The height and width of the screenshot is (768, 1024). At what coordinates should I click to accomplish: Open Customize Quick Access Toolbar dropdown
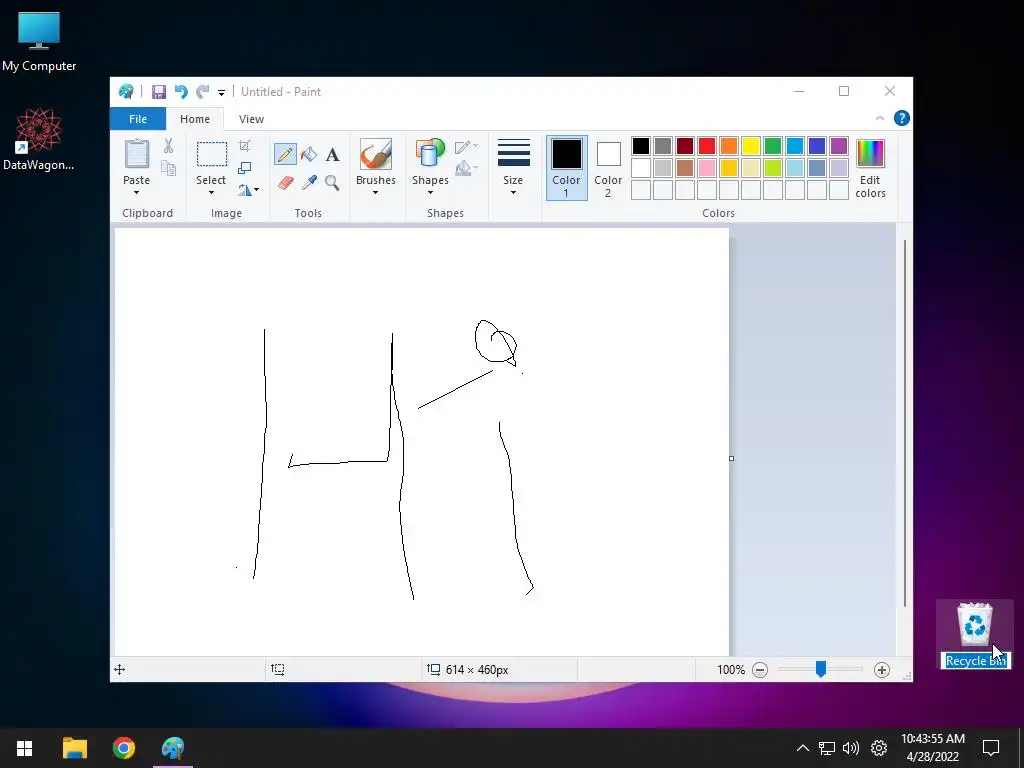[x=221, y=92]
